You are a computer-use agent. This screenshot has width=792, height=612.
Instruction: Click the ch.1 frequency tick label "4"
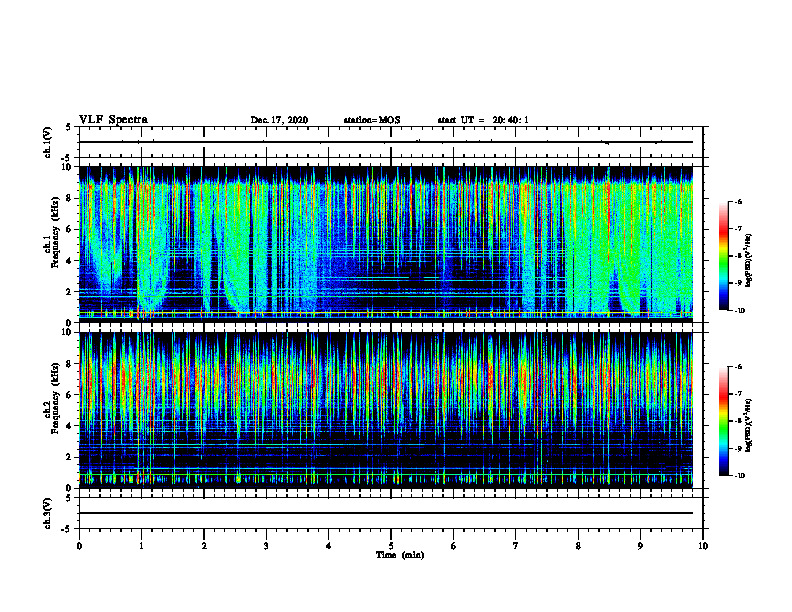70,261
